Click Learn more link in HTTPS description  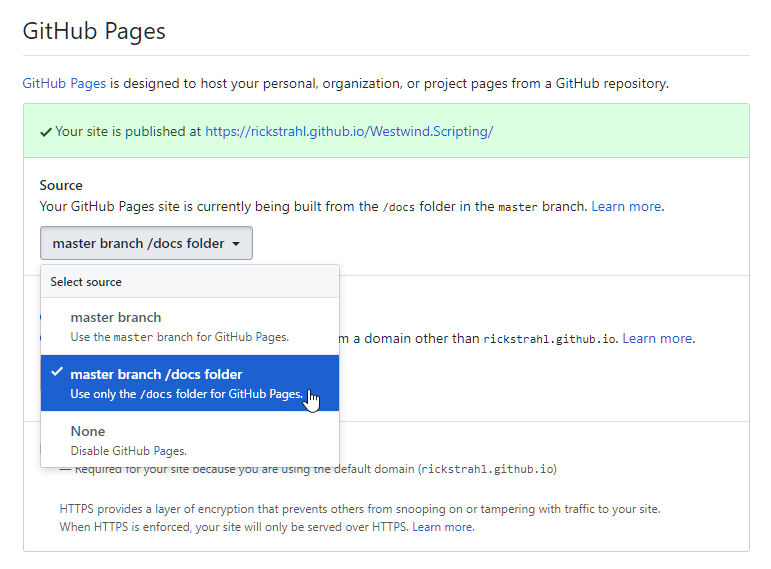(442, 527)
